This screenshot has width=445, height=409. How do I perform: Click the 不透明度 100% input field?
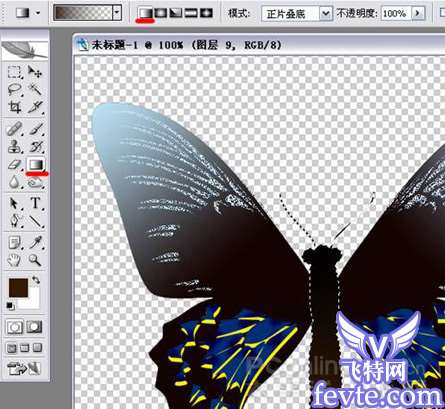395,14
